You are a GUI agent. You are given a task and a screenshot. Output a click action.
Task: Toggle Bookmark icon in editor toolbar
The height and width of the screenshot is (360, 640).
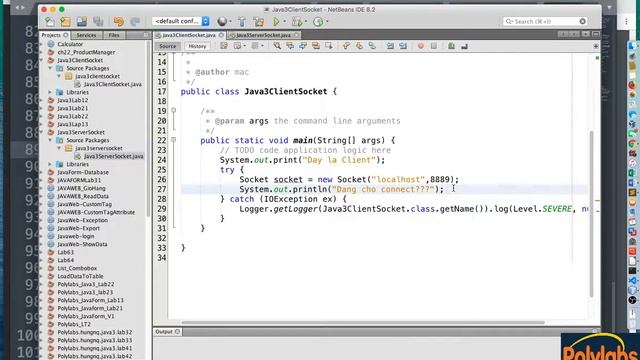[372, 46]
